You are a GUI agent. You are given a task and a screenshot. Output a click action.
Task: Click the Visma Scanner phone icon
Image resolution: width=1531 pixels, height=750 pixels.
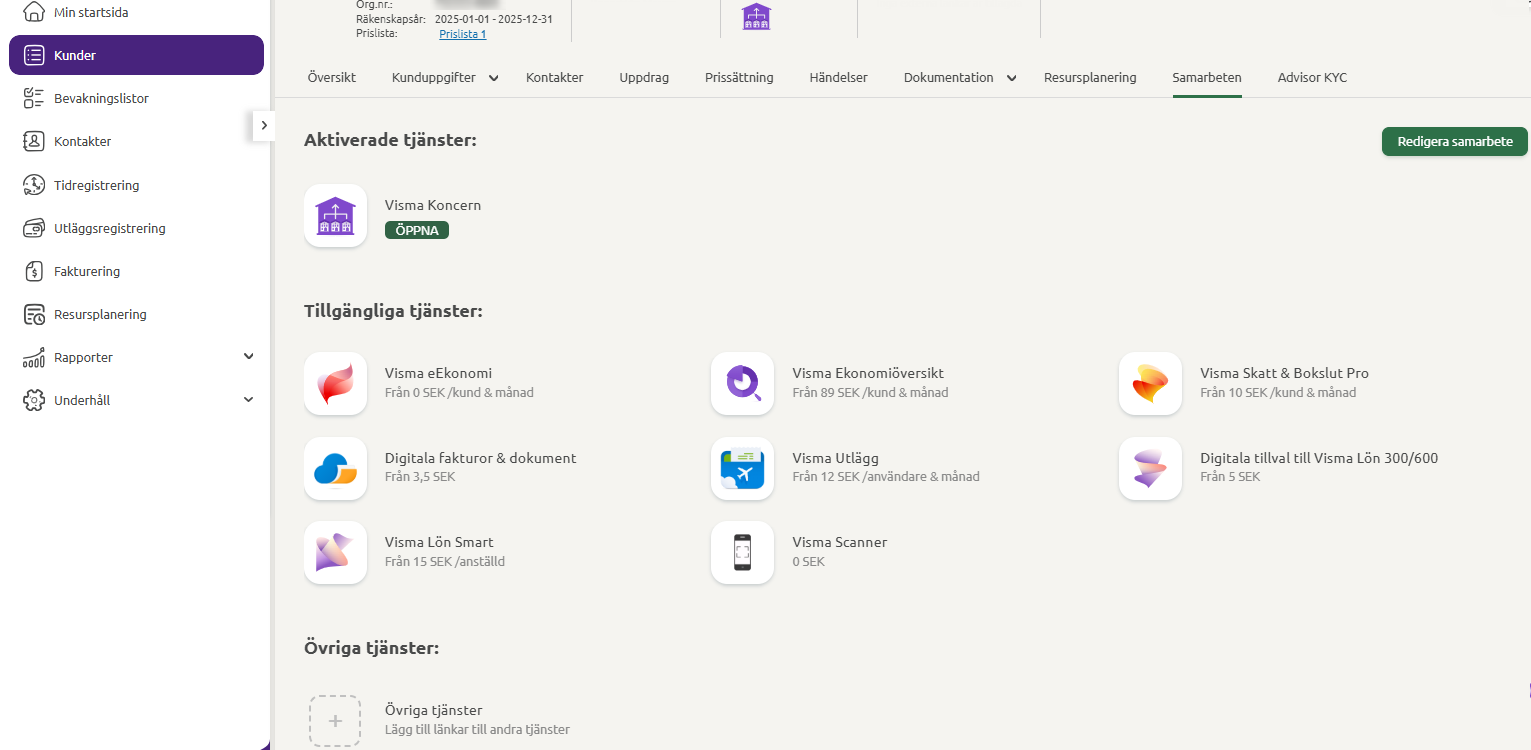tap(743, 552)
